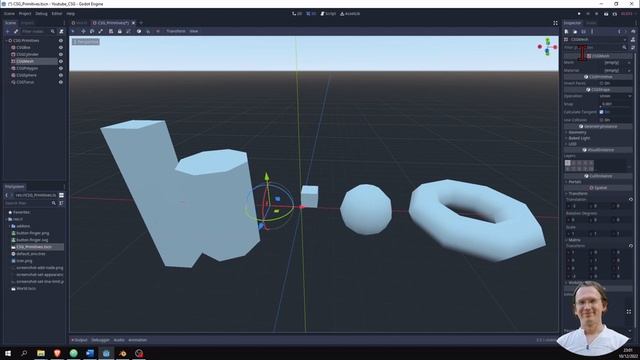
Task: Go to previous object in Inspector history
Action: click(619, 31)
